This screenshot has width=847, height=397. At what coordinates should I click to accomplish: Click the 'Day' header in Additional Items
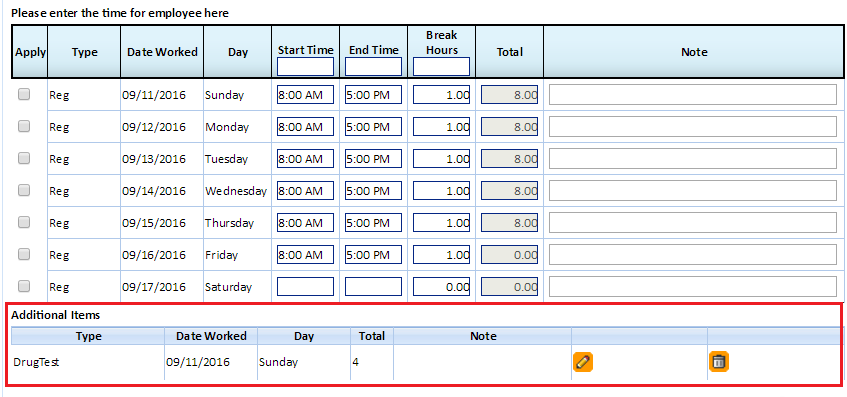pyautogui.click(x=304, y=336)
